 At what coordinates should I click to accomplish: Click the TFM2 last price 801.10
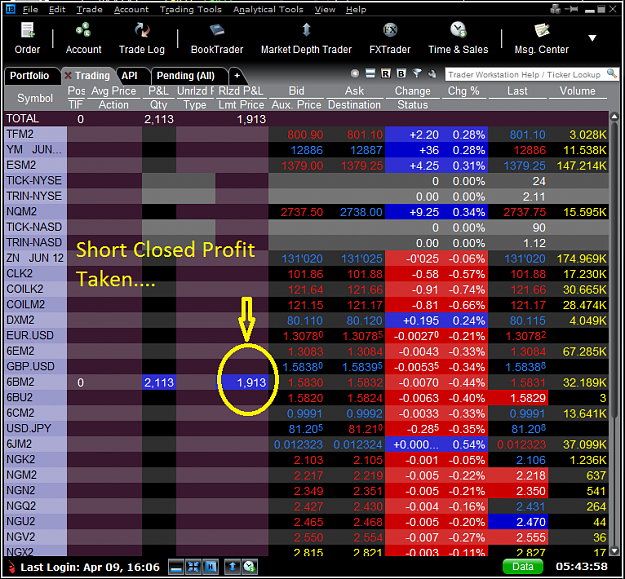[527, 135]
